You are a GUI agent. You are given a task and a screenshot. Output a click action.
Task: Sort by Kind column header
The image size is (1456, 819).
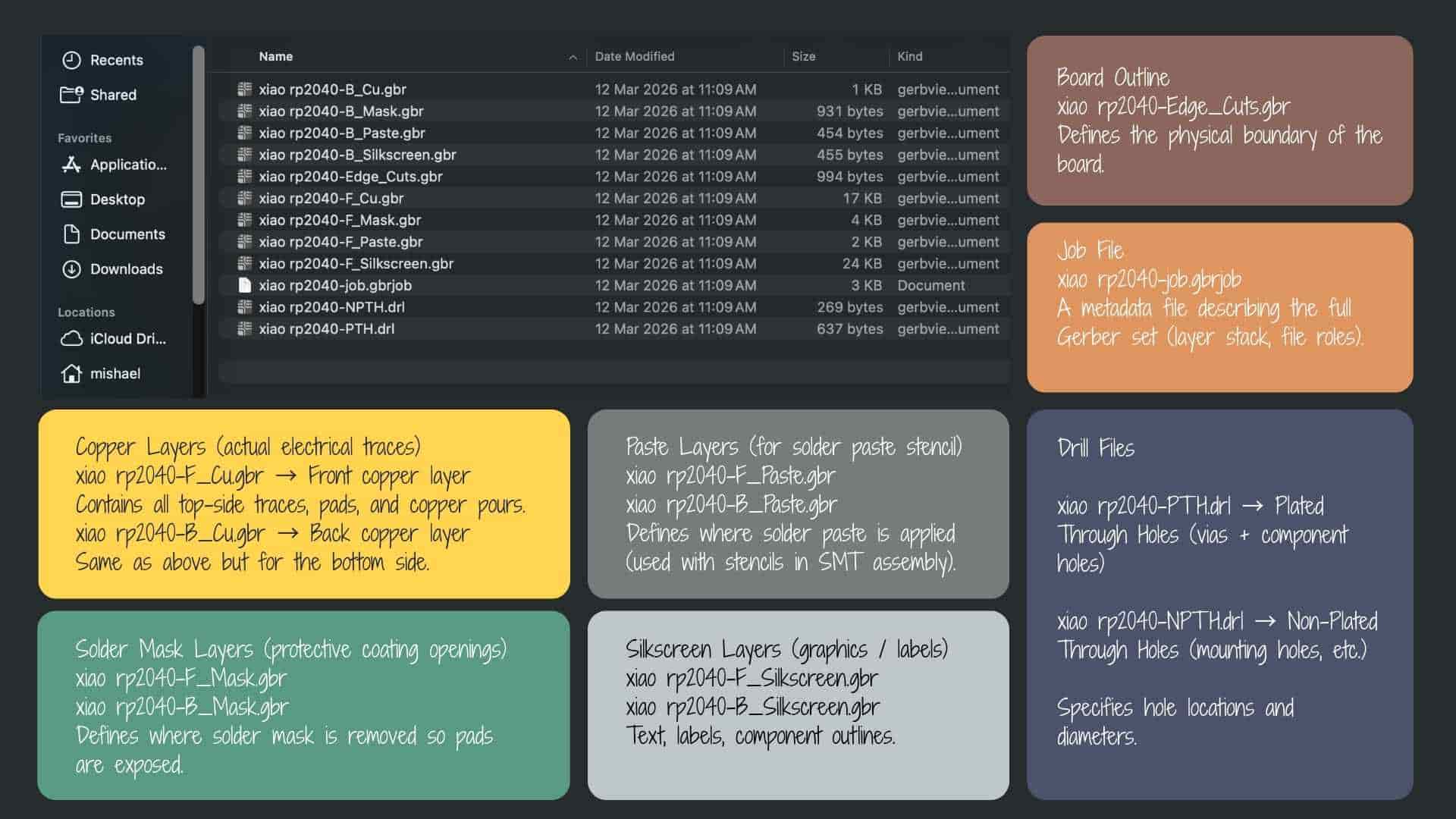909,57
